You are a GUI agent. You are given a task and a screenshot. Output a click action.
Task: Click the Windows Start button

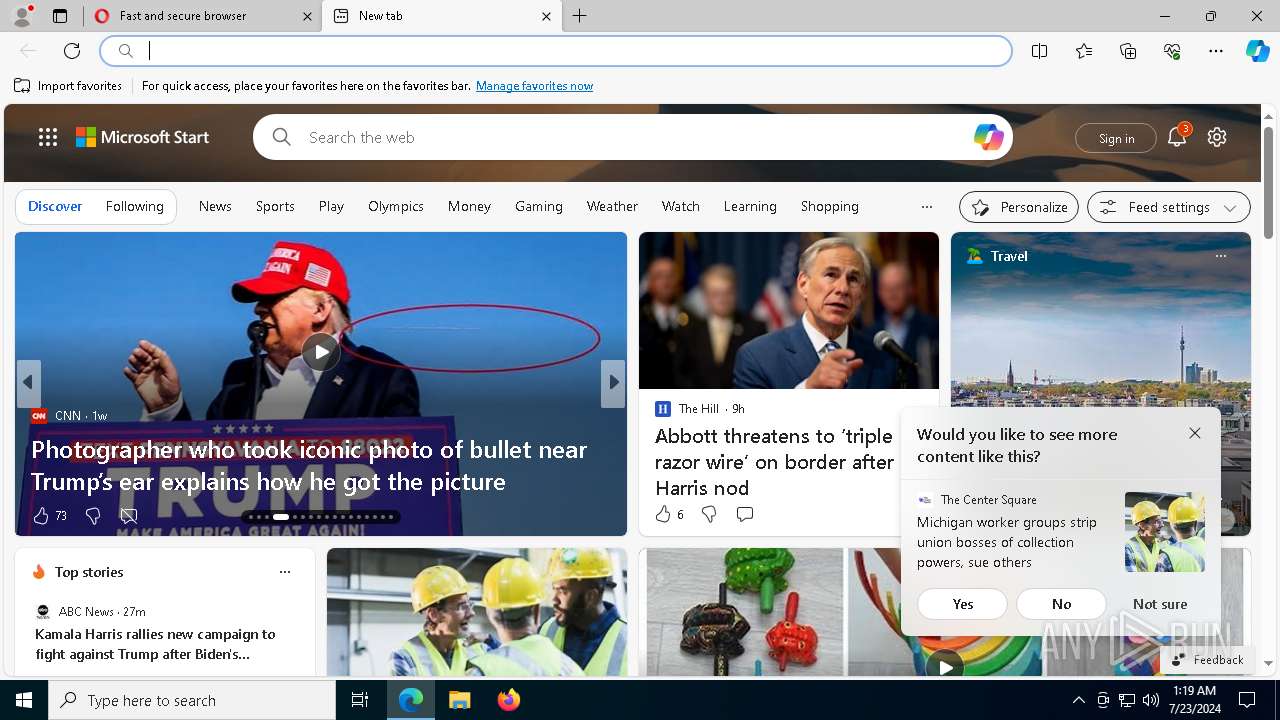pos(24,700)
